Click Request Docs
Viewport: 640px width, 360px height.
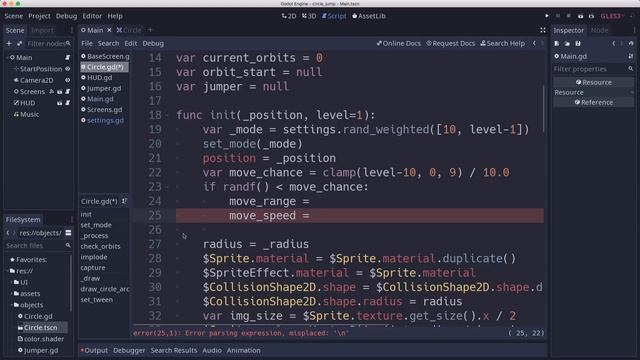pyautogui.click(x=451, y=43)
